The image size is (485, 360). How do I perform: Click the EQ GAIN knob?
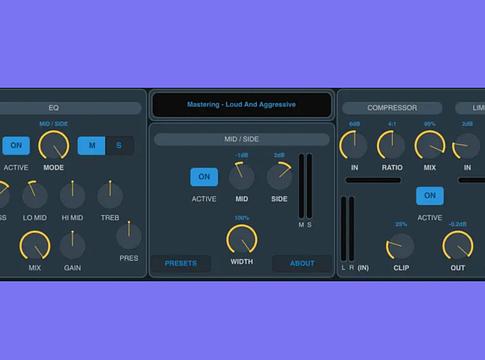(x=72, y=246)
